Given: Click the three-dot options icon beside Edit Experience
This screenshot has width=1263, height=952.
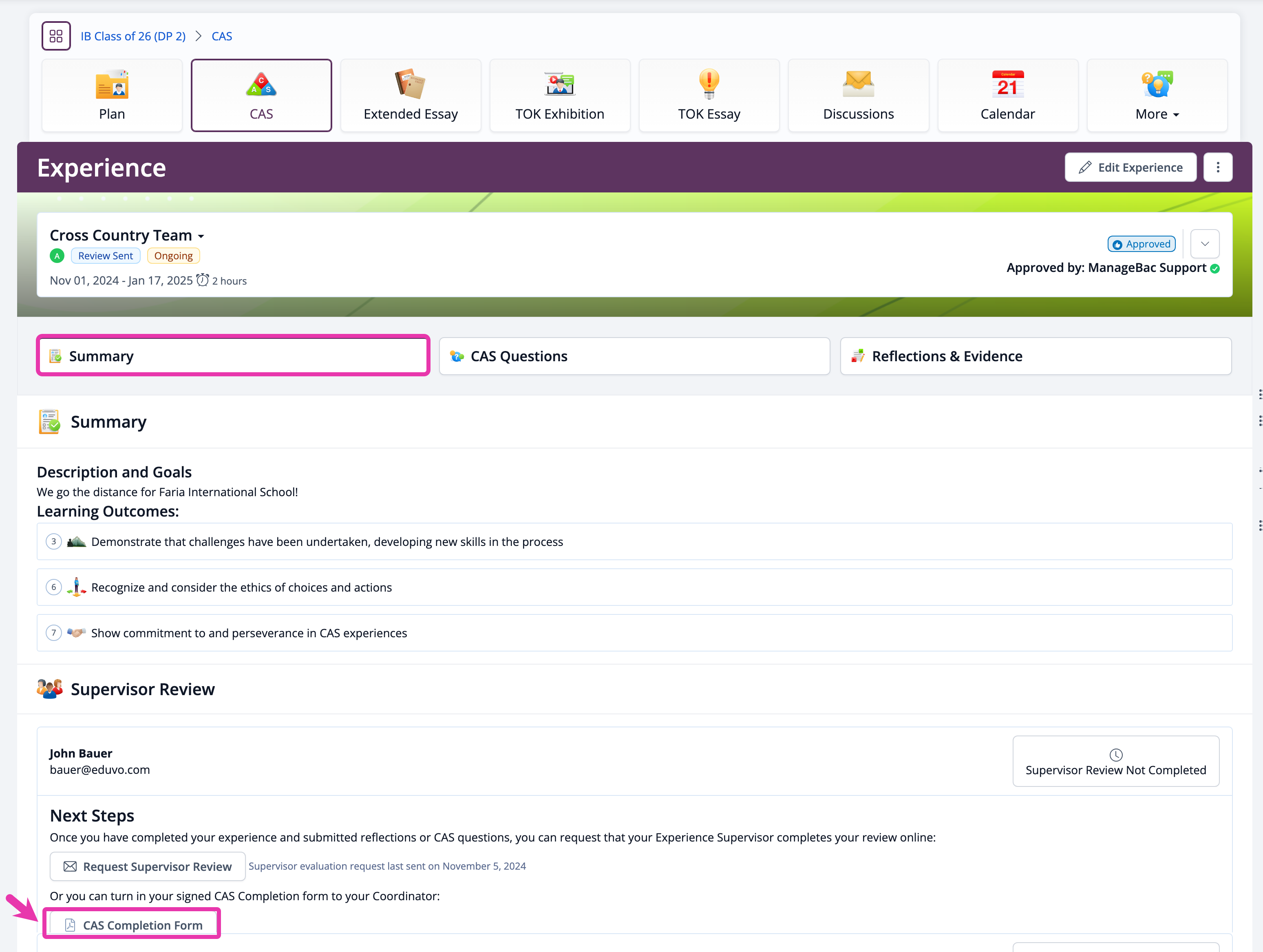Looking at the screenshot, I should pos(1217,167).
